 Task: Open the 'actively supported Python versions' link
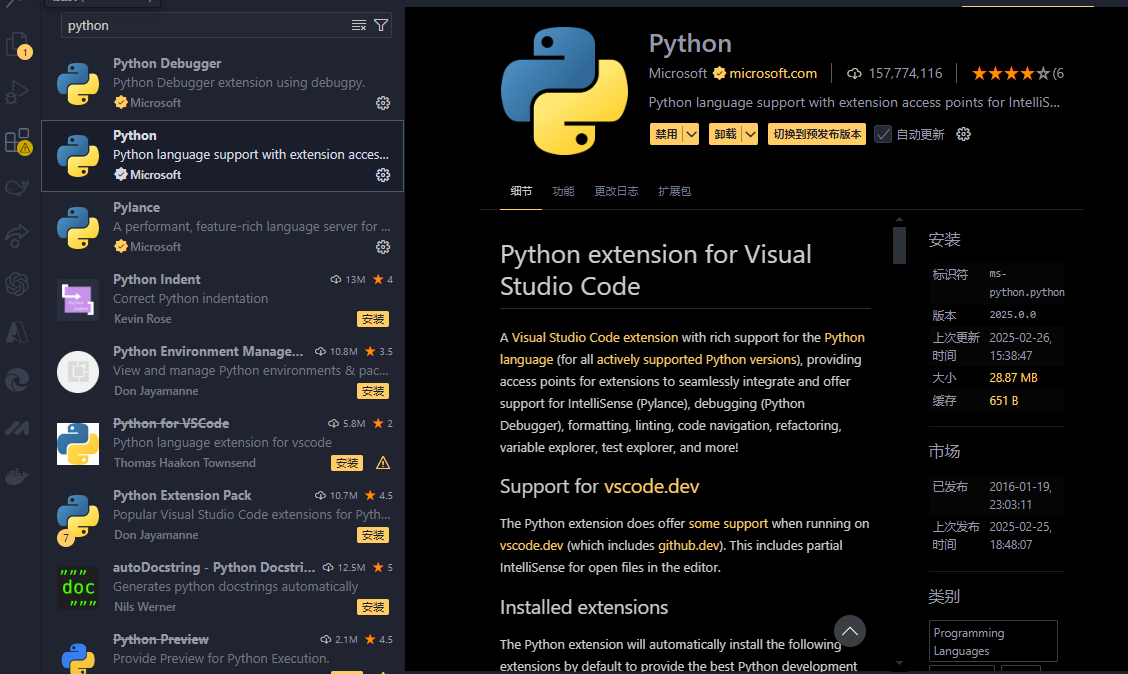(697, 360)
